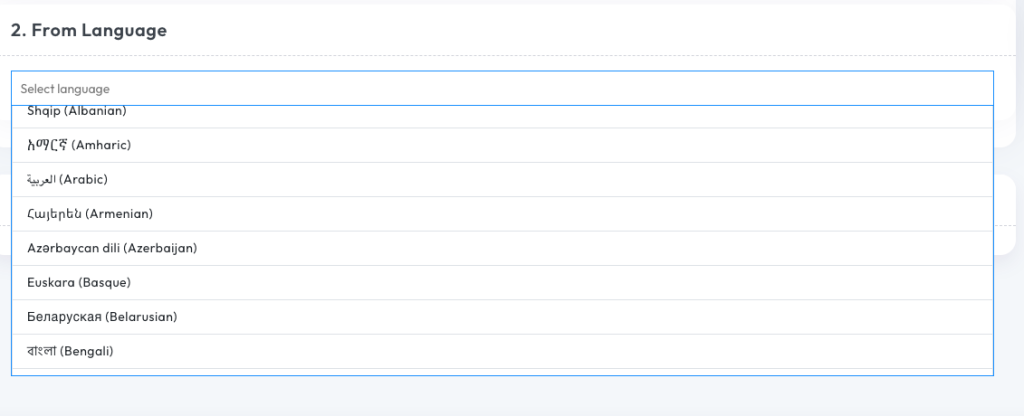Choose Azərbaycan dili (Azerbaijan) option
1024x416 pixels.
point(112,248)
